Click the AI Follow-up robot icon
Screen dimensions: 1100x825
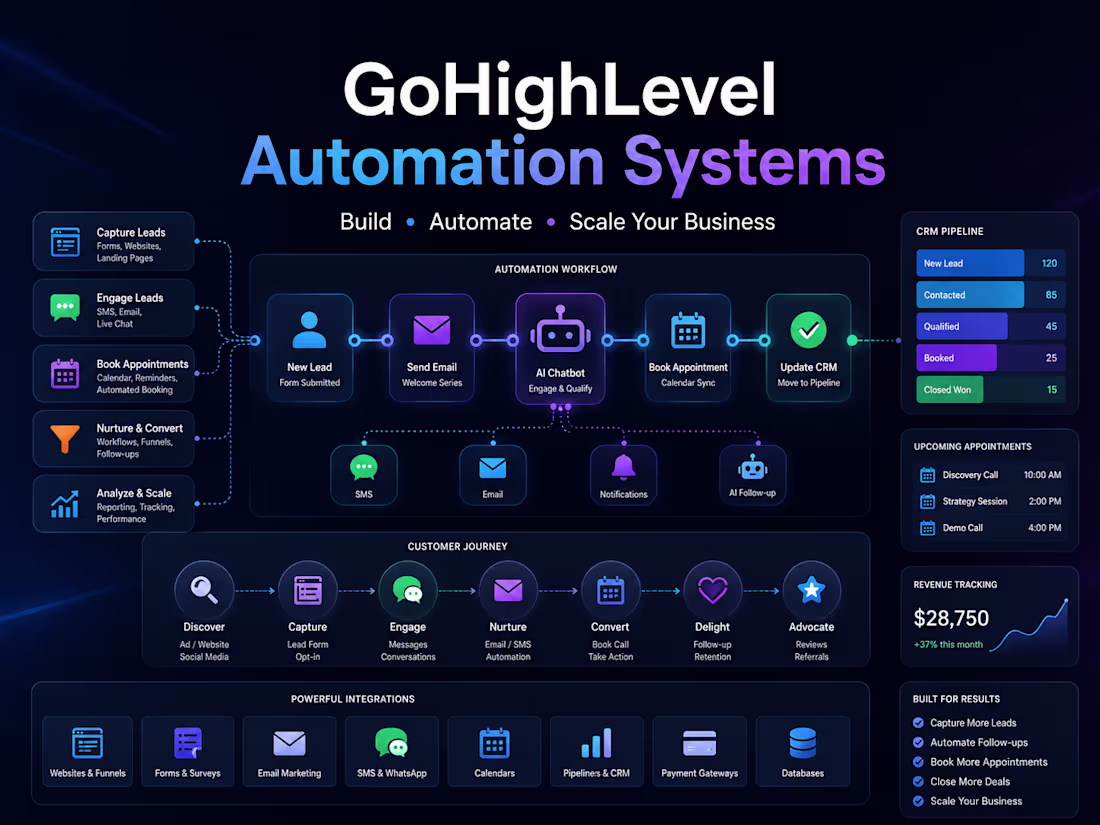(752, 467)
